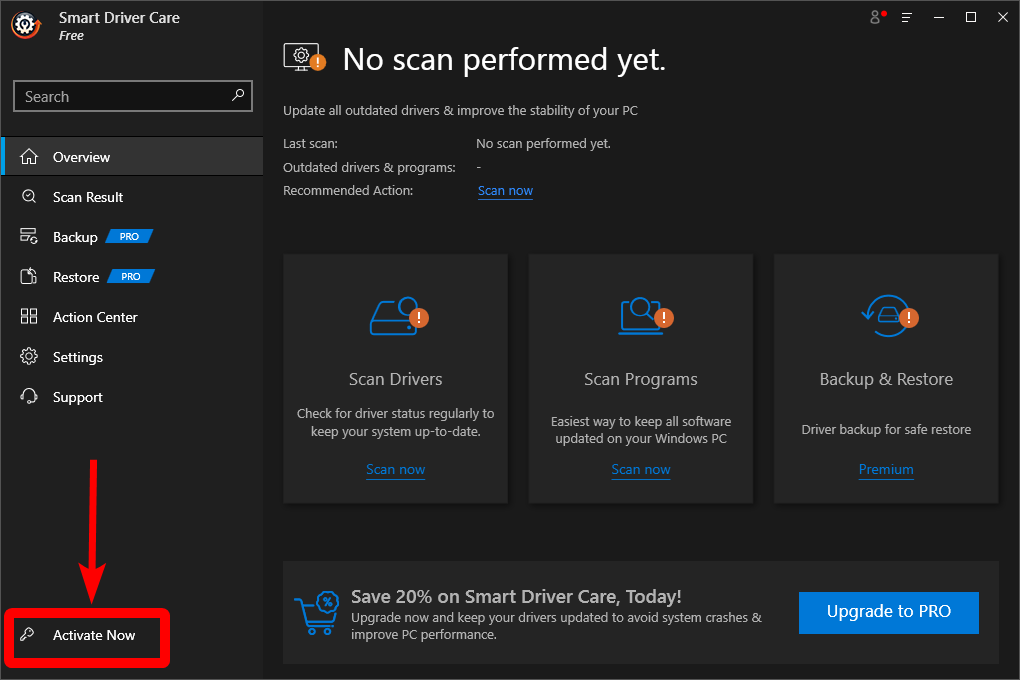
Task: Click the Premium link under Backup & Restore
Action: tap(886, 469)
